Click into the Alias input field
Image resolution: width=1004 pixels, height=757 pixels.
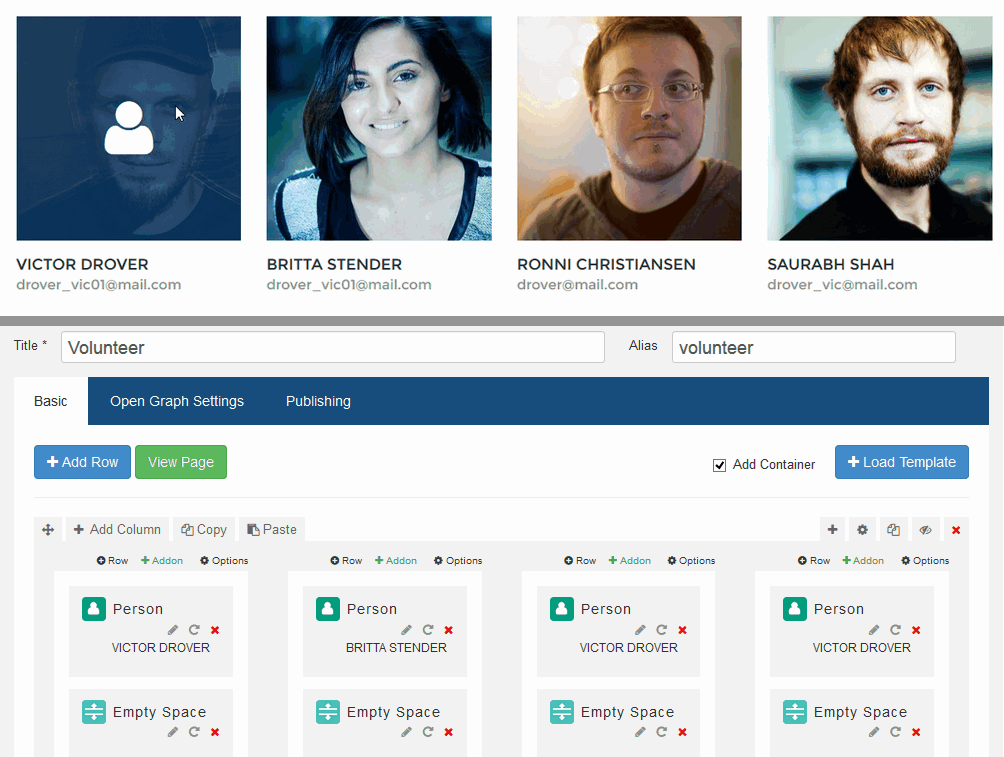813,348
